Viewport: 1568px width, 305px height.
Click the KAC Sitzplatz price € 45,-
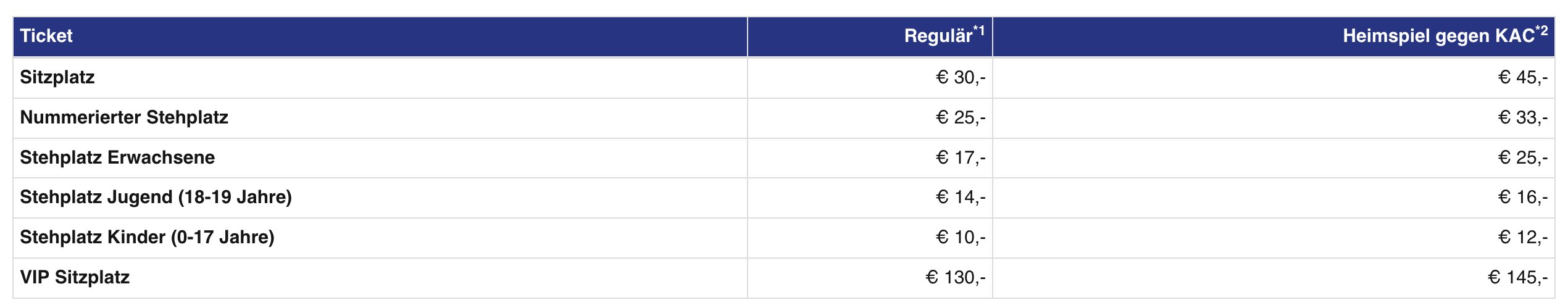[x=1523, y=77]
